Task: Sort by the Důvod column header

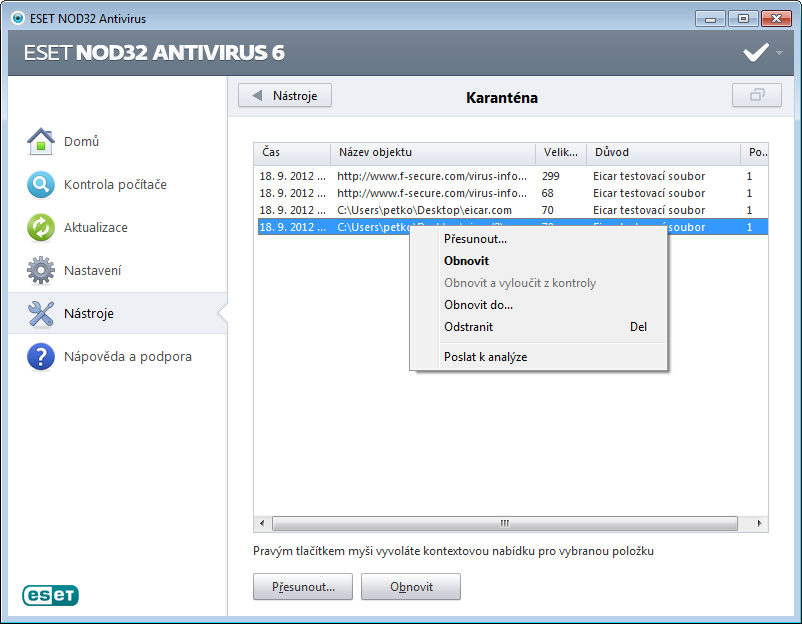Action: [x=663, y=152]
